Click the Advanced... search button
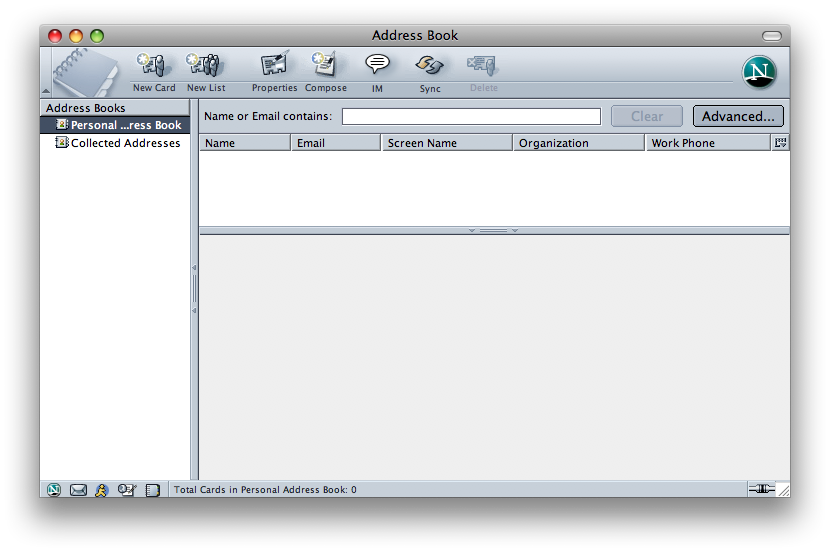 point(738,116)
